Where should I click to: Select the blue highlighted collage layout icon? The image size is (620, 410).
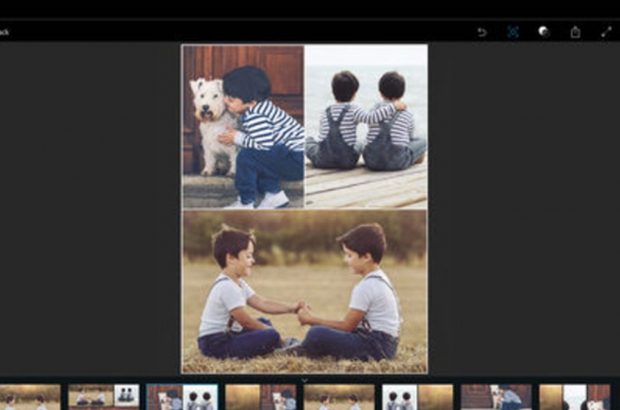coord(512,32)
